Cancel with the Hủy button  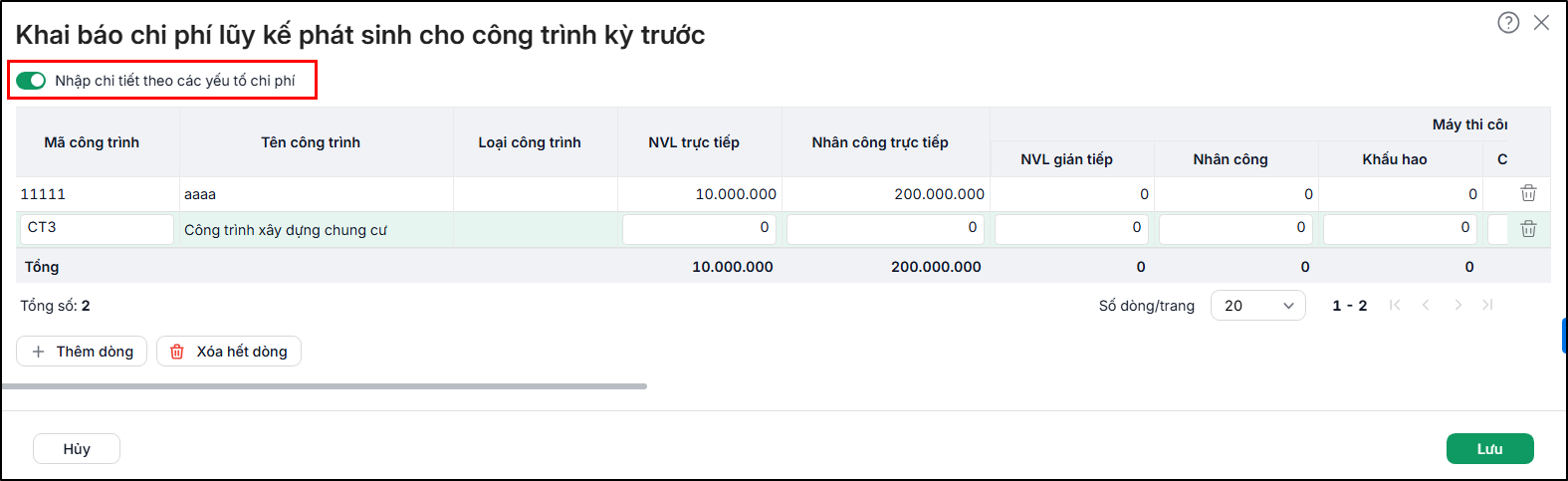pos(77,449)
